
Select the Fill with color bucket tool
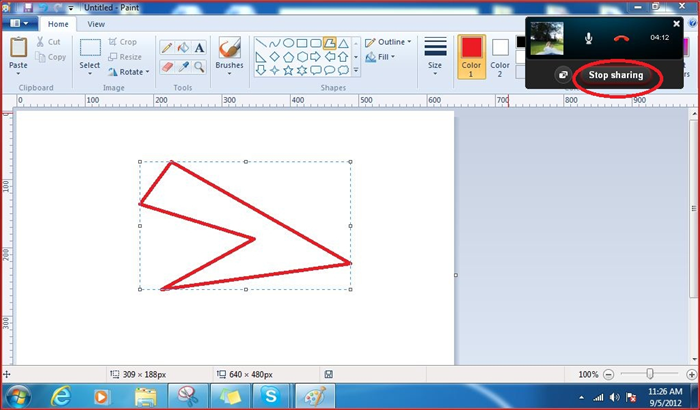[x=183, y=47]
